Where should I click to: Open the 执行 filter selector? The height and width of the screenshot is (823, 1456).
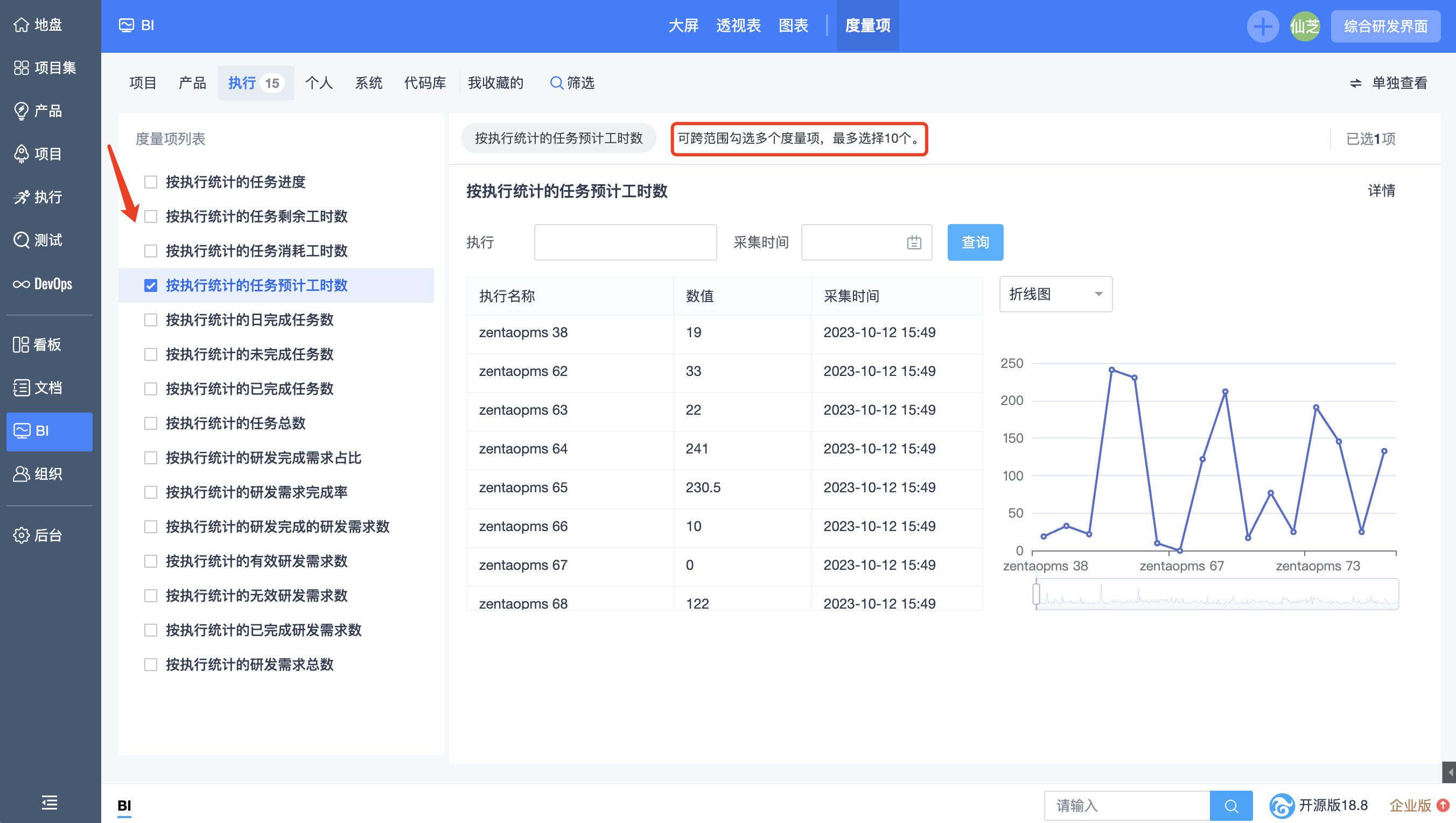tap(625, 242)
